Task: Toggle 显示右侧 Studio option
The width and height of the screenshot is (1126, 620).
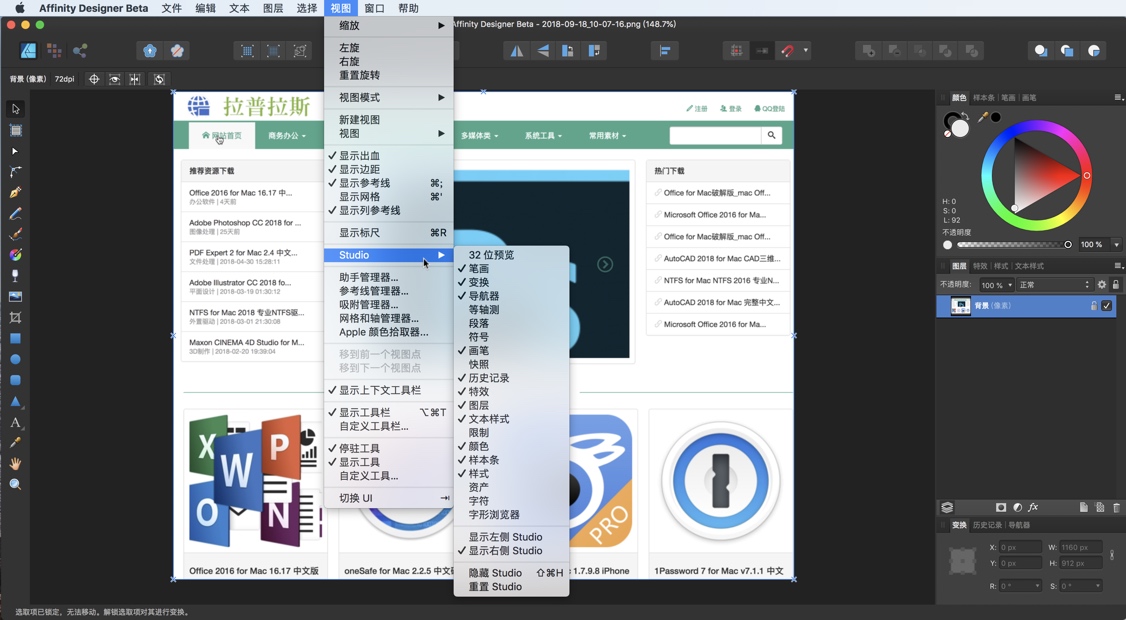Action: click(511, 550)
